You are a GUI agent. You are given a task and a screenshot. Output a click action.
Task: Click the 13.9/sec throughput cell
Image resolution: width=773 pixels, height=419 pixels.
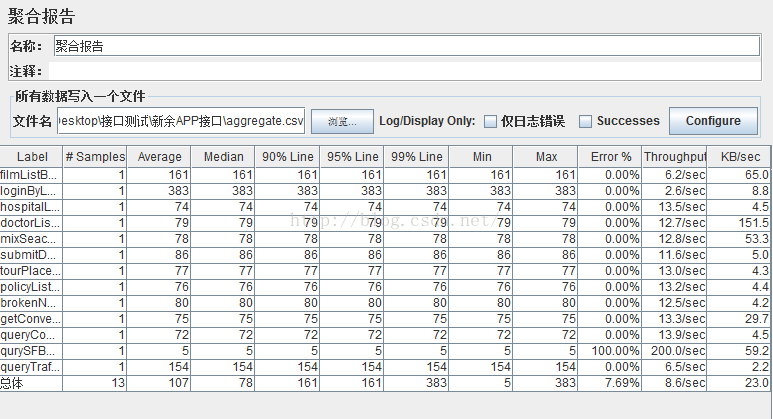674,335
